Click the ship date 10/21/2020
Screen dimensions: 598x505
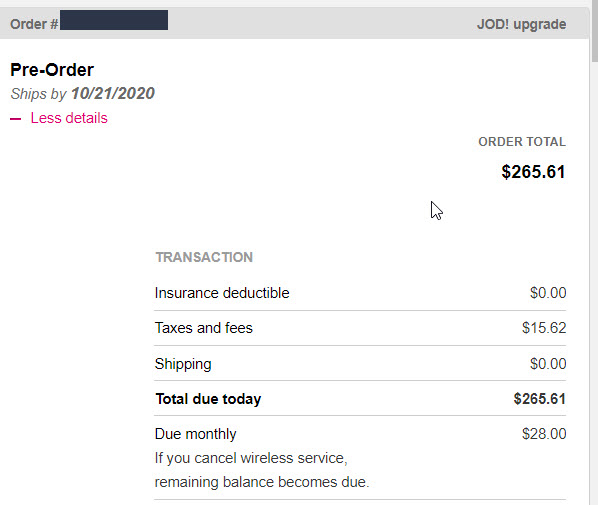coord(113,93)
